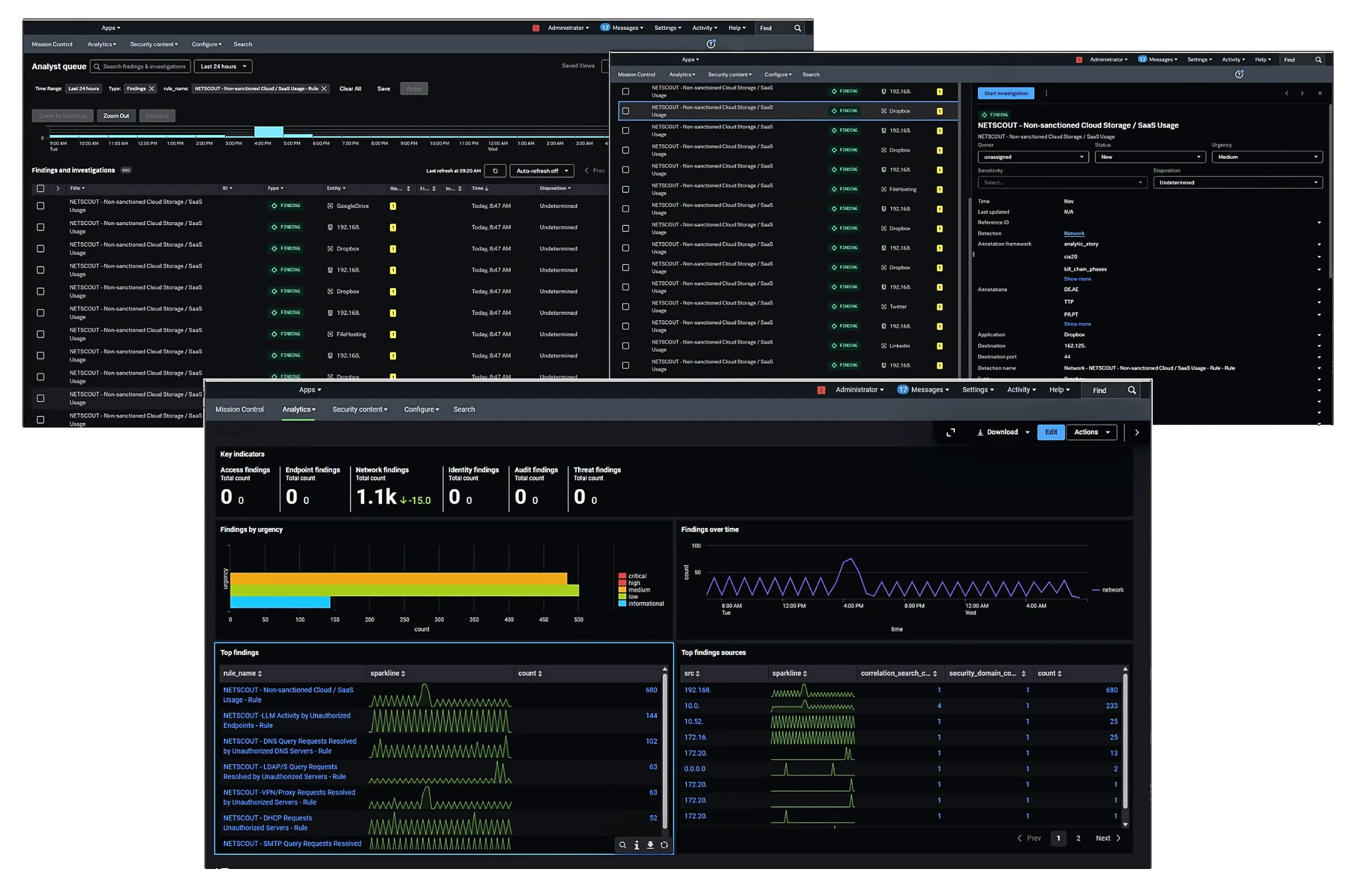Go to previous finding in detail panel
Screen dimensions: 1356x896
1286,93
